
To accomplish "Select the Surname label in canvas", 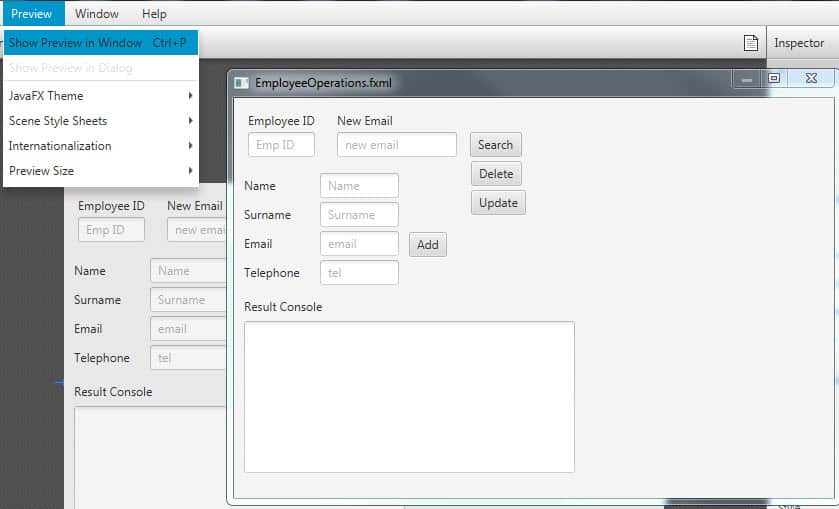I will tap(97, 300).
